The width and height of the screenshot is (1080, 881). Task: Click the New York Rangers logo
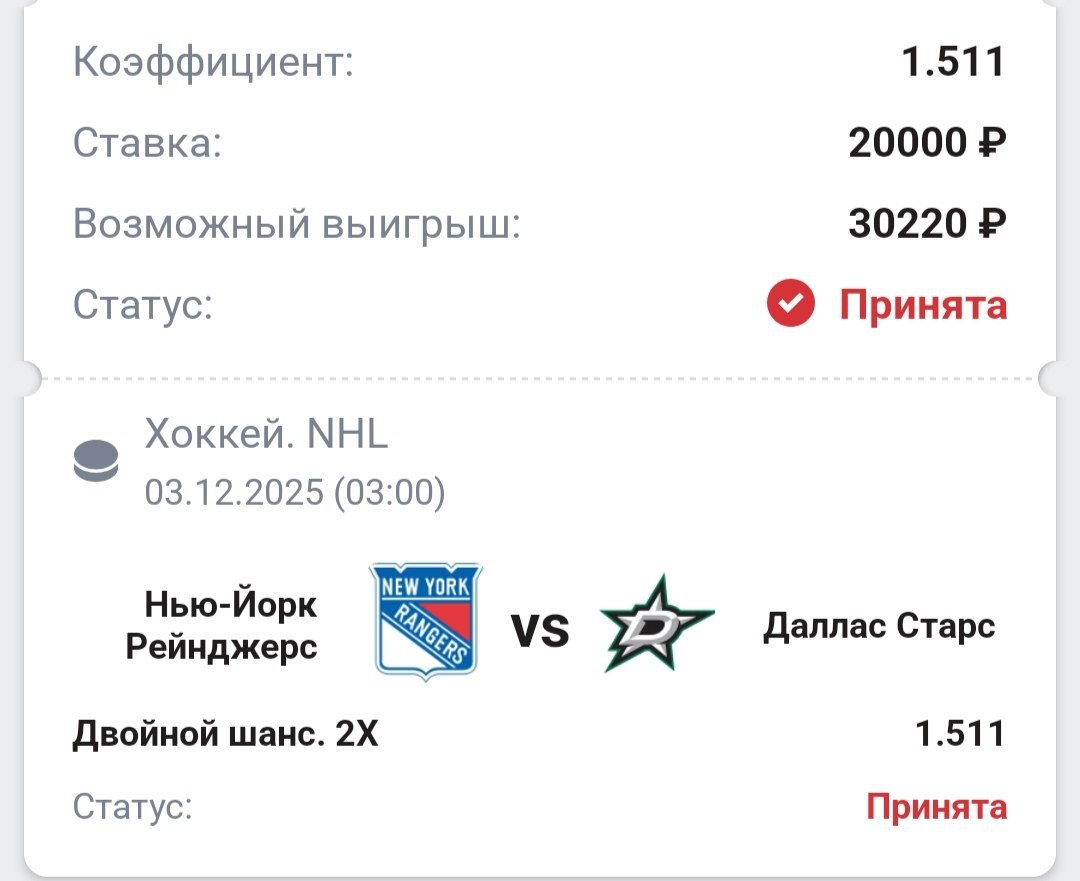tap(425, 621)
